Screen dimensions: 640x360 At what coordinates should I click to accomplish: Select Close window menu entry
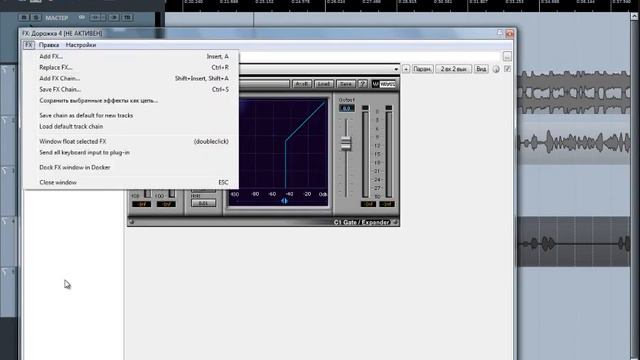[x=131, y=182]
